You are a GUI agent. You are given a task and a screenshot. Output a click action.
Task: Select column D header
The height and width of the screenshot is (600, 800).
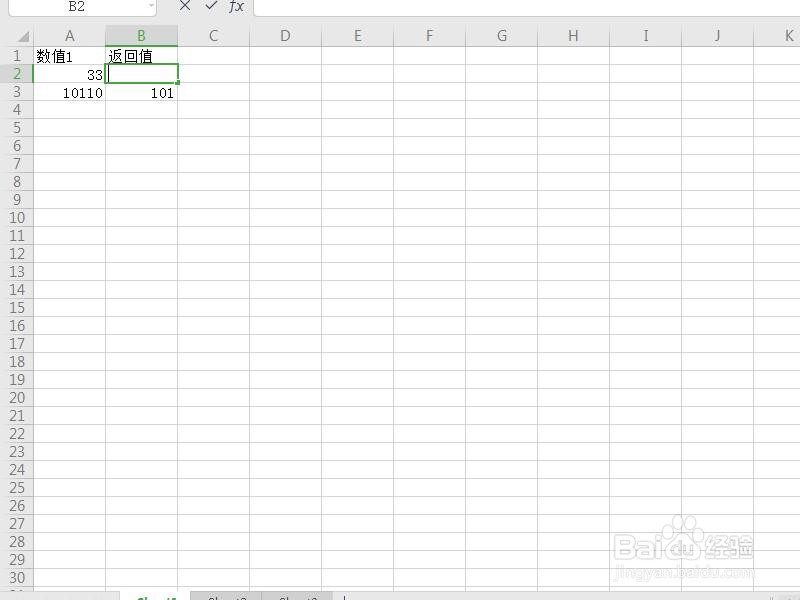[x=285, y=36]
